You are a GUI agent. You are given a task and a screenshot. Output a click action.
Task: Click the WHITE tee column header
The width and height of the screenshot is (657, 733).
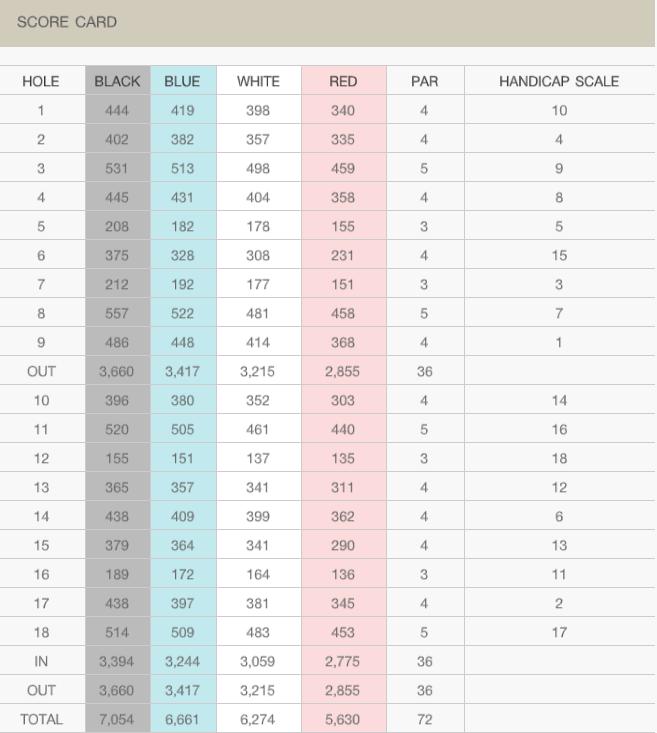[258, 81]
